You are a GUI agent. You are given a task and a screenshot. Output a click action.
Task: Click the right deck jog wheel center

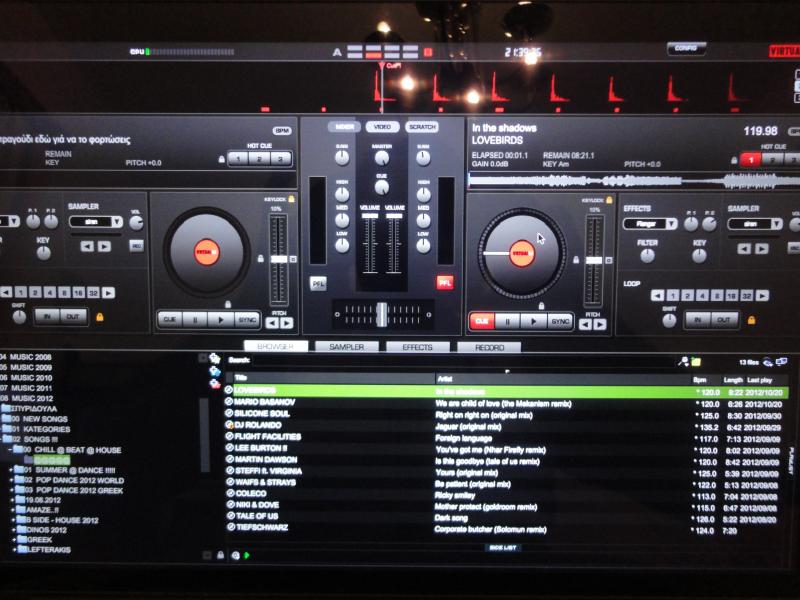[x=521, y=253]
